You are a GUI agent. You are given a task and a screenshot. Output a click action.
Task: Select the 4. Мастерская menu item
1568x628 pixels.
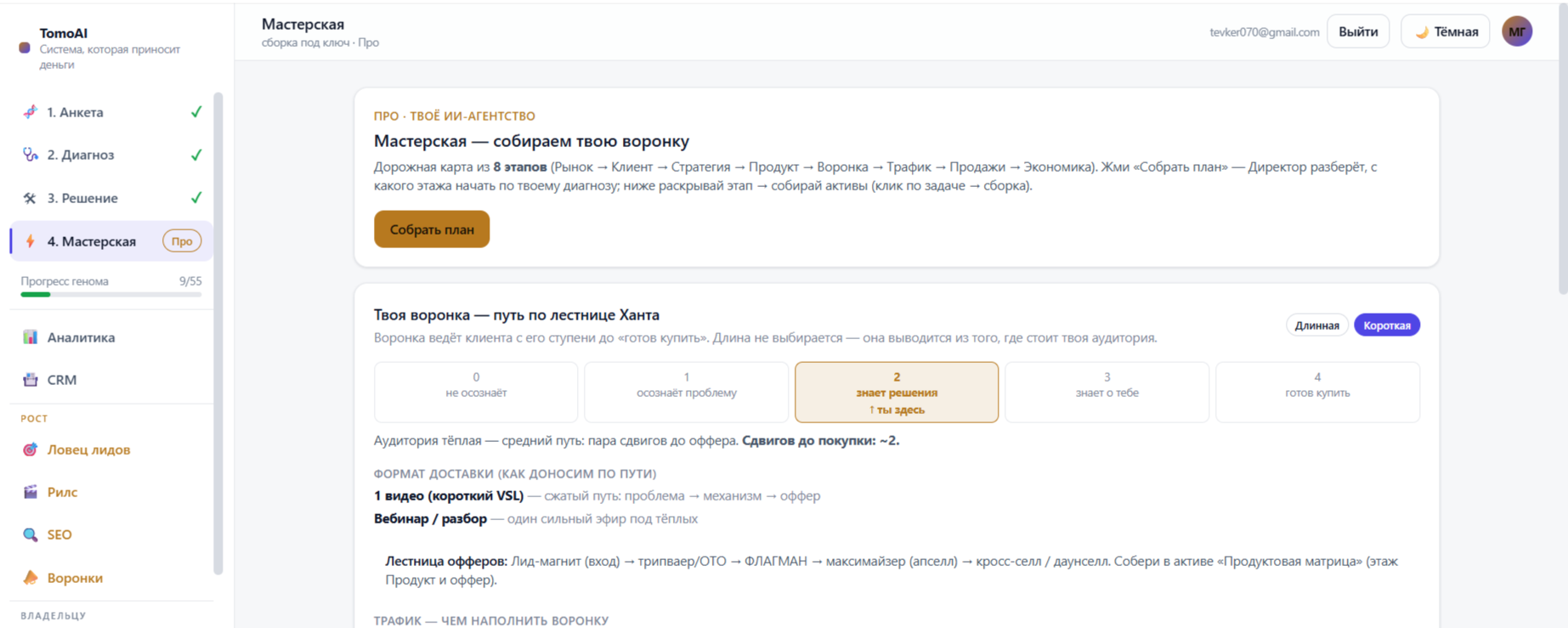111,241
